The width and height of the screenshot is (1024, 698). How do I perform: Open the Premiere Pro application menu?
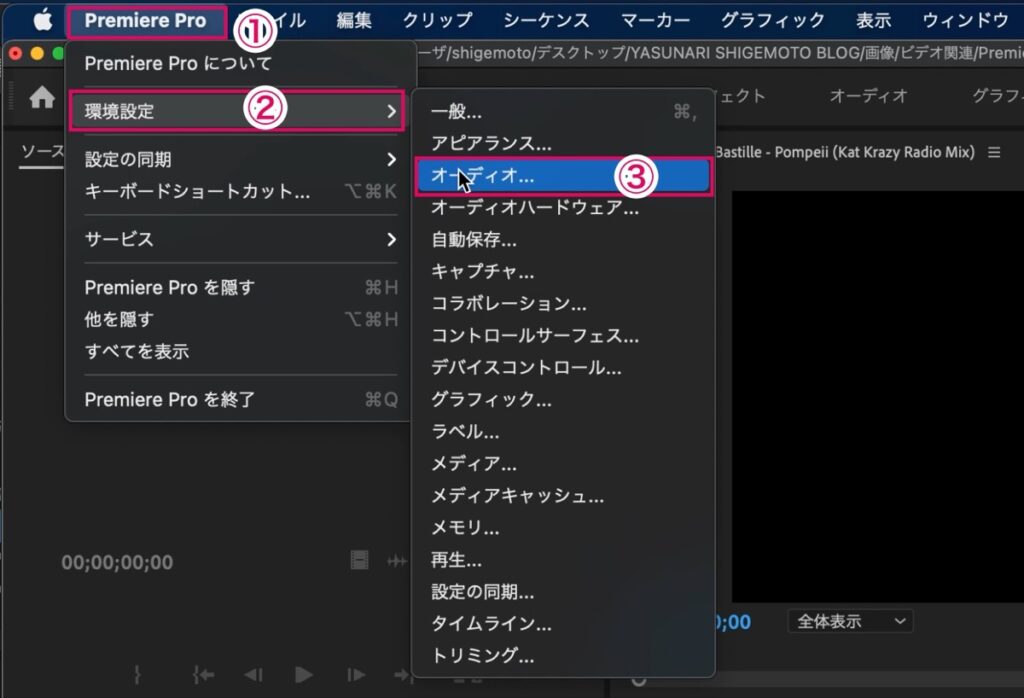click(x=146, y=21)
